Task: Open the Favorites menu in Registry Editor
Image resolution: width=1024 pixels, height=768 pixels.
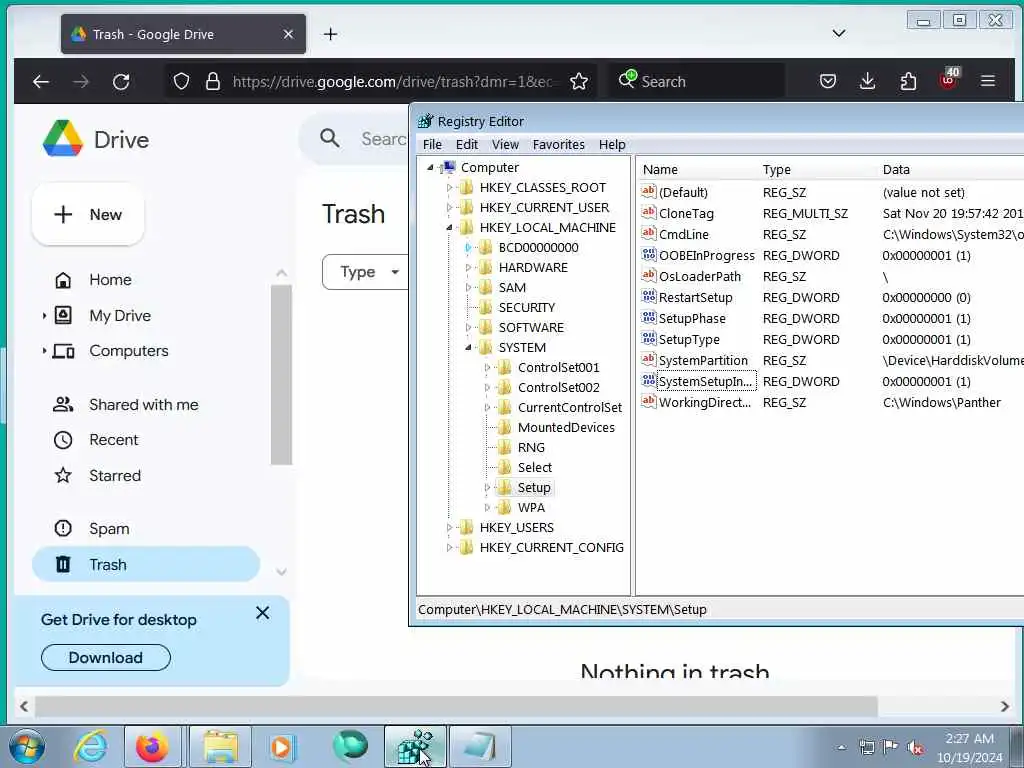Action: [x=558, y=144]
